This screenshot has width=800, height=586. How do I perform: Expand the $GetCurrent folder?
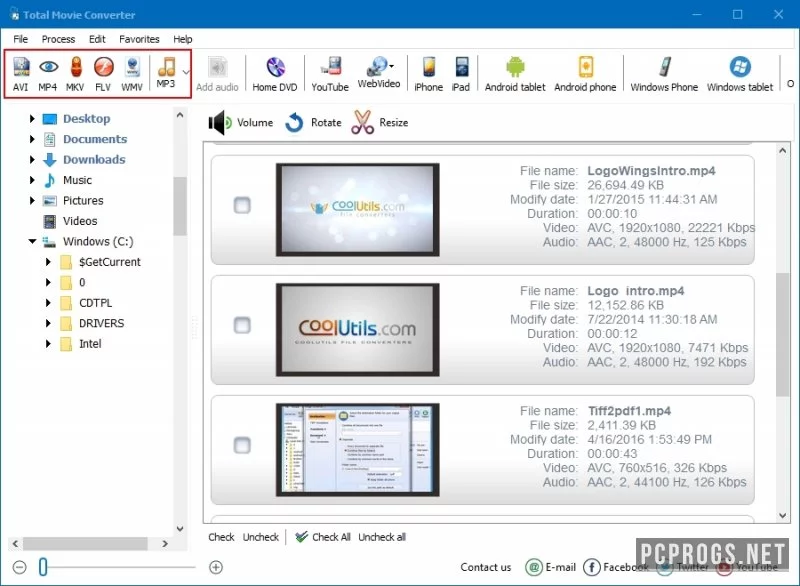pos(48,262)
